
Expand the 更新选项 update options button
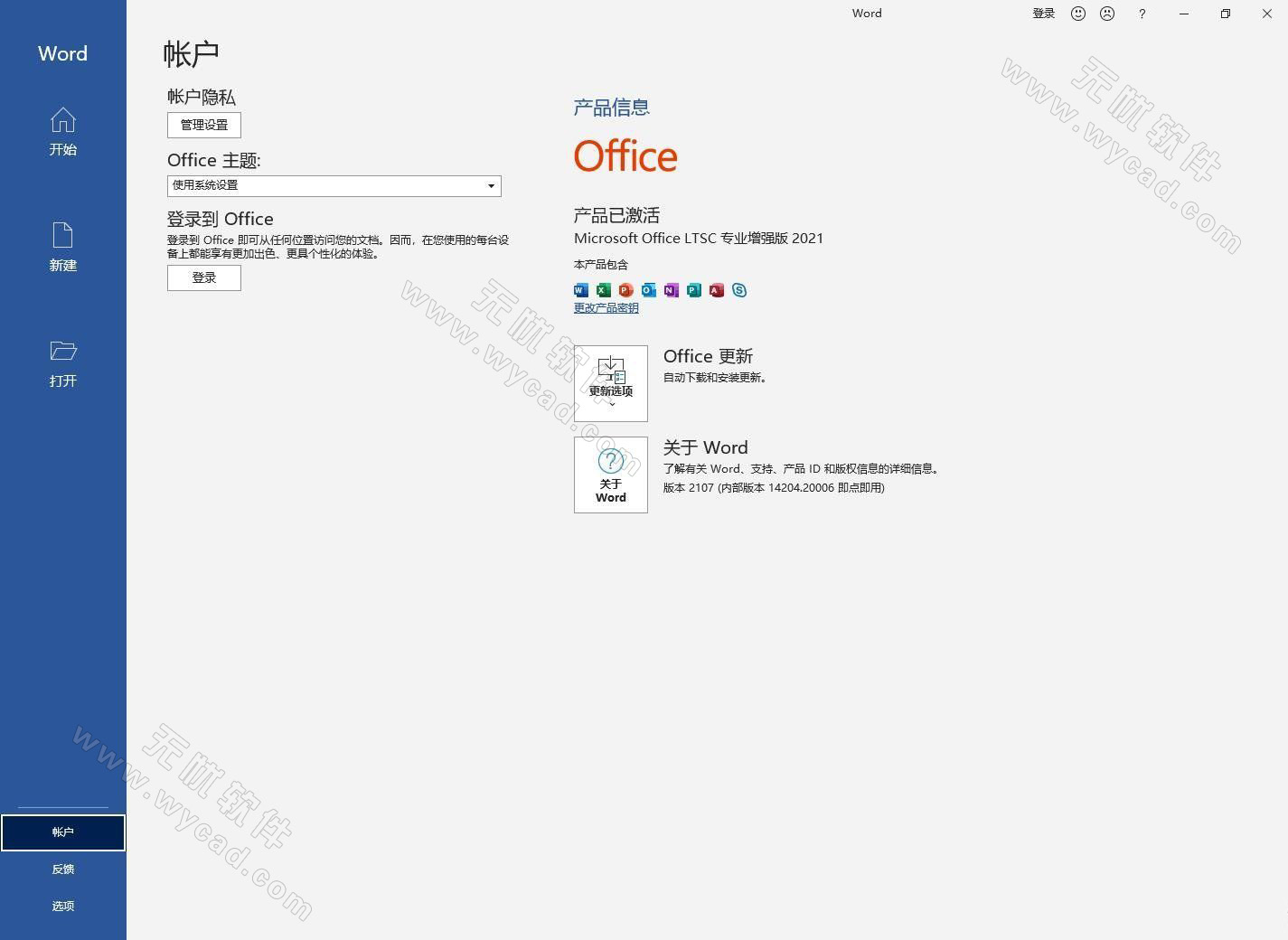click(x=611, y=383)
